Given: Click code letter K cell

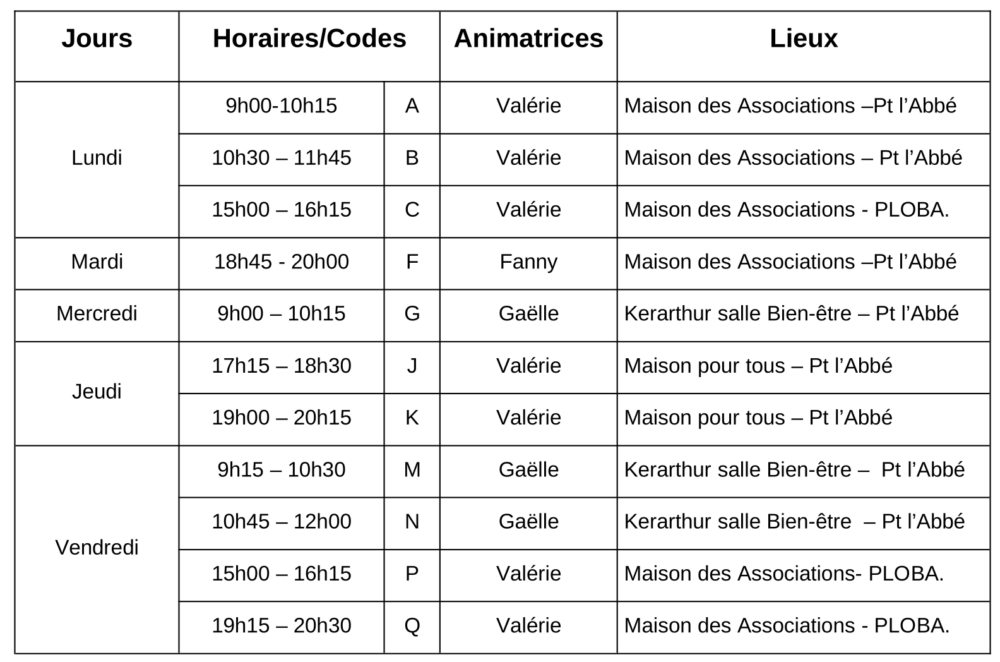Looking at the screenshot, I should pos(412,418).
